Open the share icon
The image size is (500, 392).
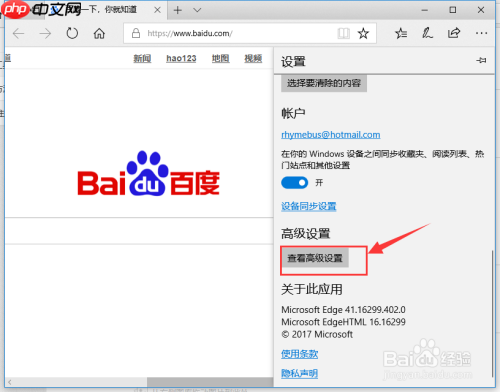[454, 33]
